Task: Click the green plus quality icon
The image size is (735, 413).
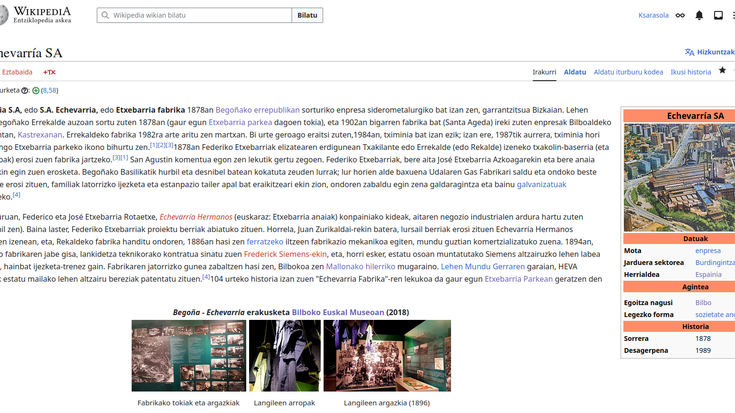Action: coord(36,90)
